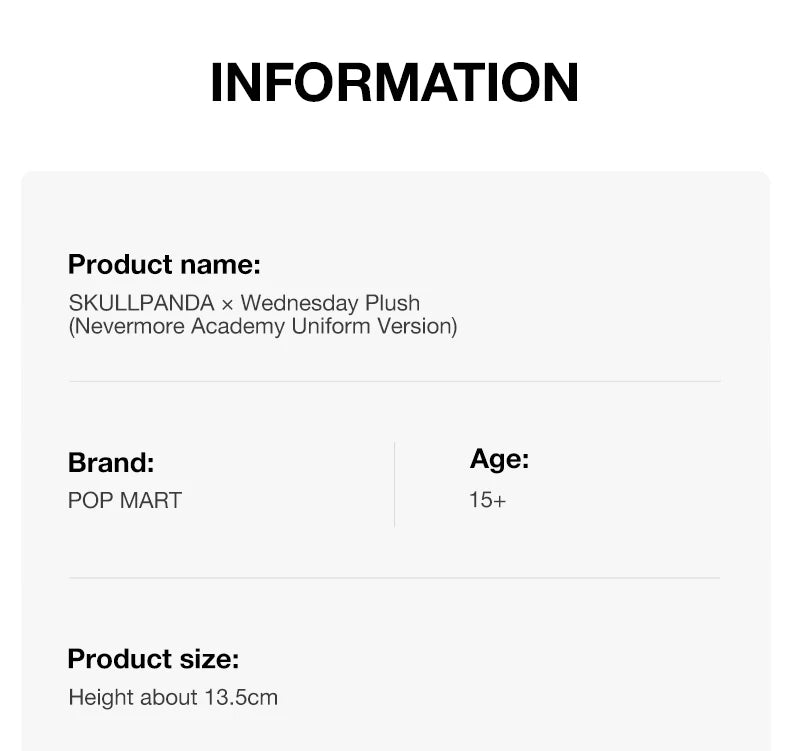
Task: Click the word Wednesday in product name
Action: [x=301, y=303]
